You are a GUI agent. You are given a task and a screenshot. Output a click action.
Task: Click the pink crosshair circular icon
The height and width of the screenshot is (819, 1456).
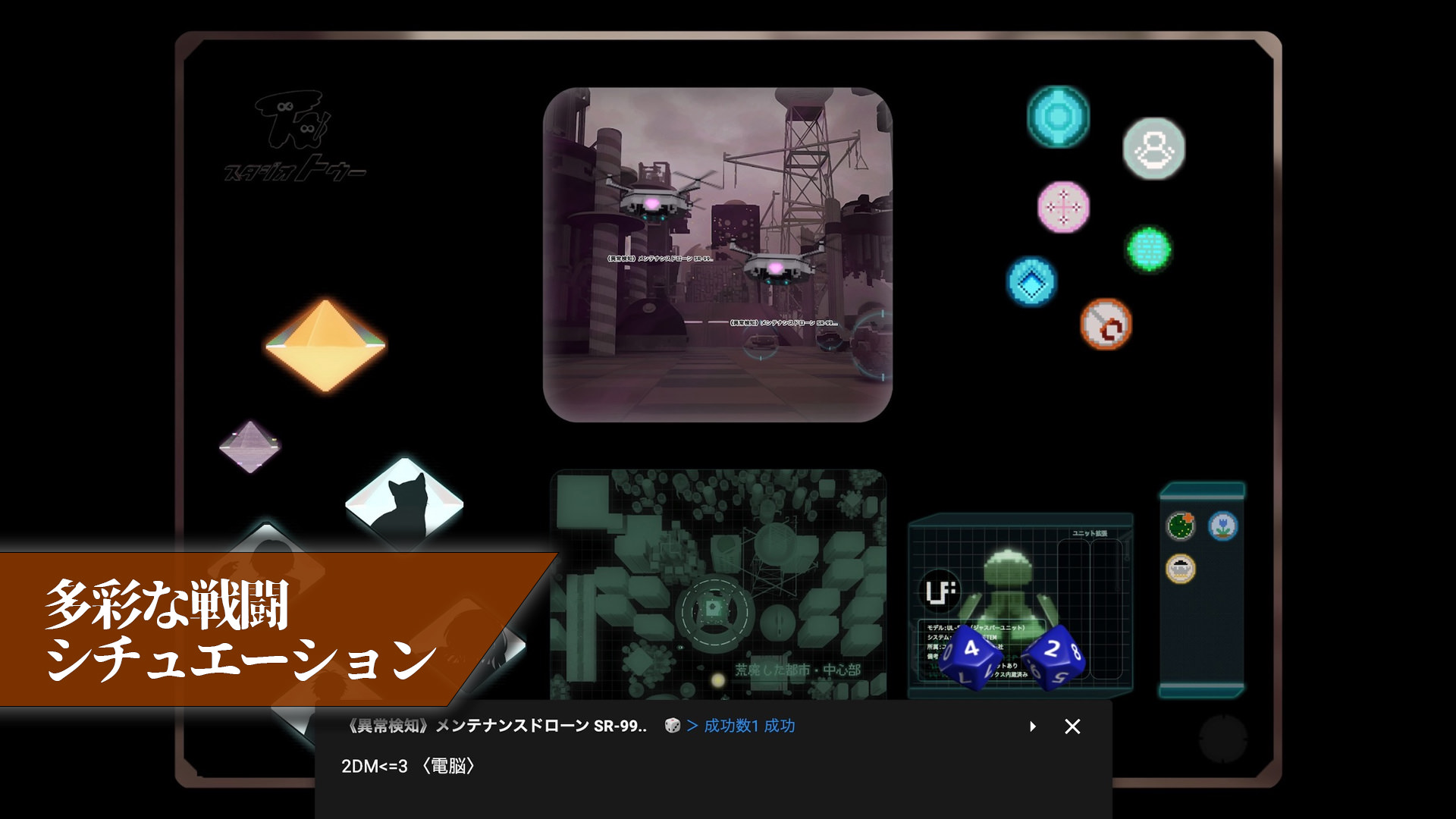1063,206
